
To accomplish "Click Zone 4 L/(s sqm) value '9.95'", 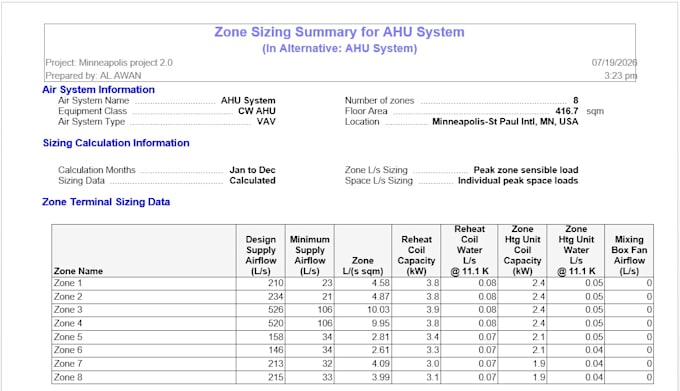I will [381, 323].
